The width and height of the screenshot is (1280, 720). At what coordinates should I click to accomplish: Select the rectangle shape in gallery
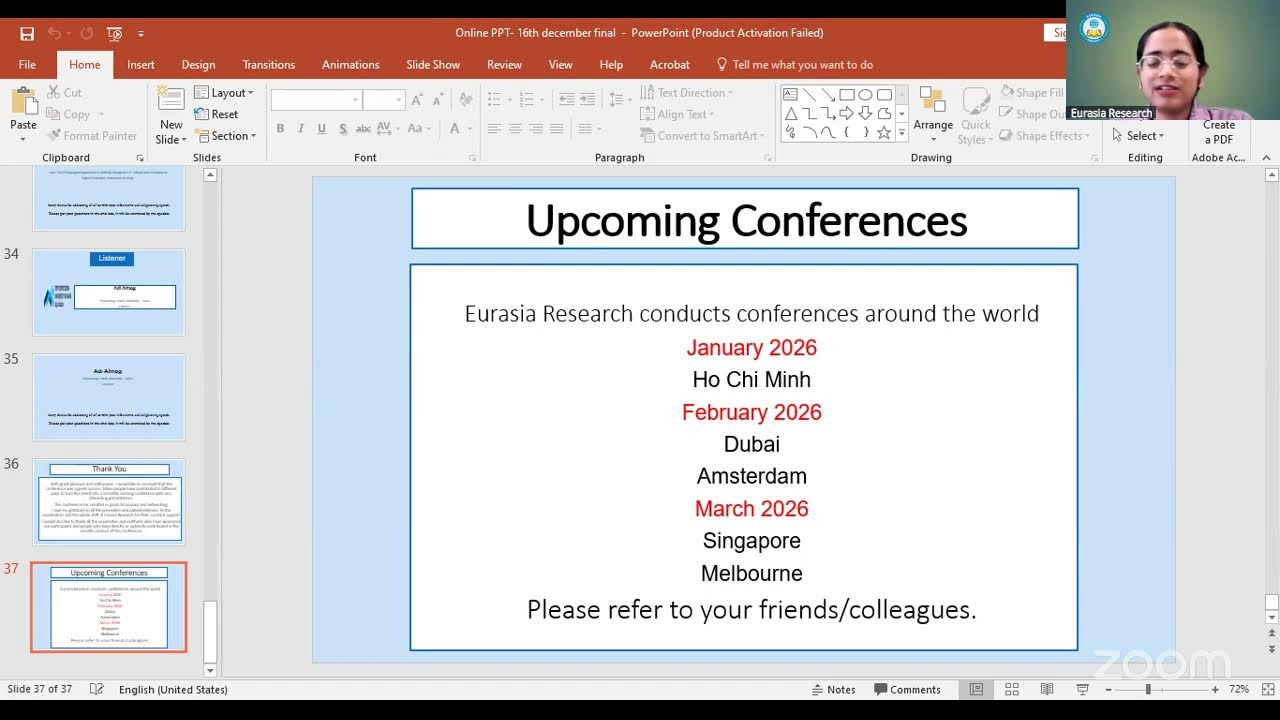tap(847, 95)
